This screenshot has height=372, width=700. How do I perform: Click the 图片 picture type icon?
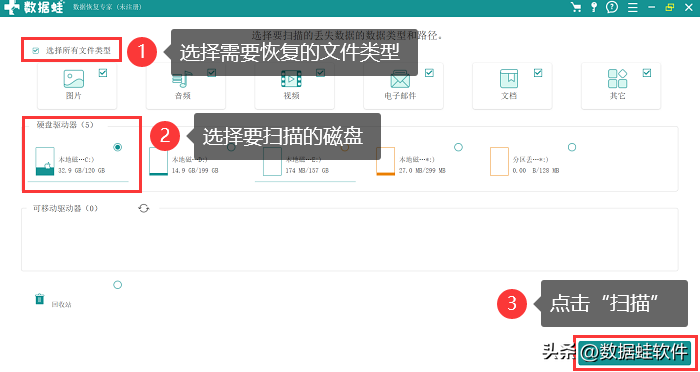74,79
